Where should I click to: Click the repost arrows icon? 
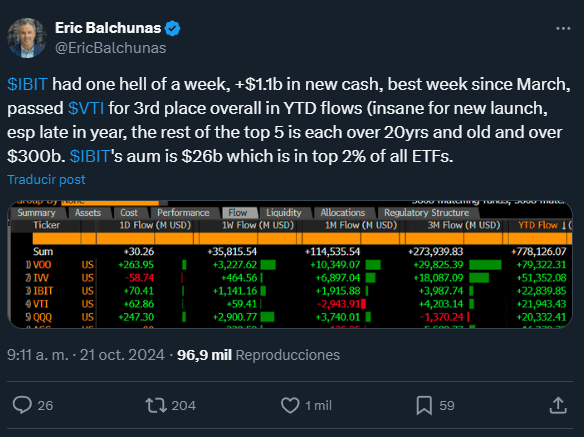coord(156,405)
